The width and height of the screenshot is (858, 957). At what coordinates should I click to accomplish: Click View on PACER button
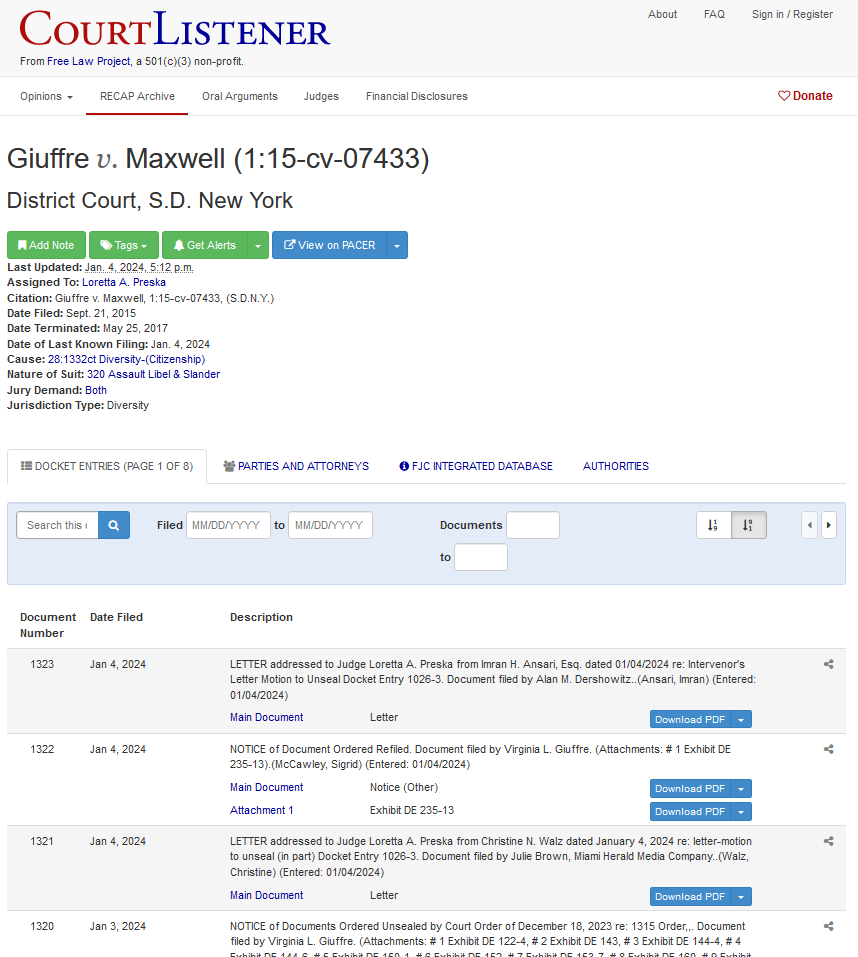tap(330, 245)
